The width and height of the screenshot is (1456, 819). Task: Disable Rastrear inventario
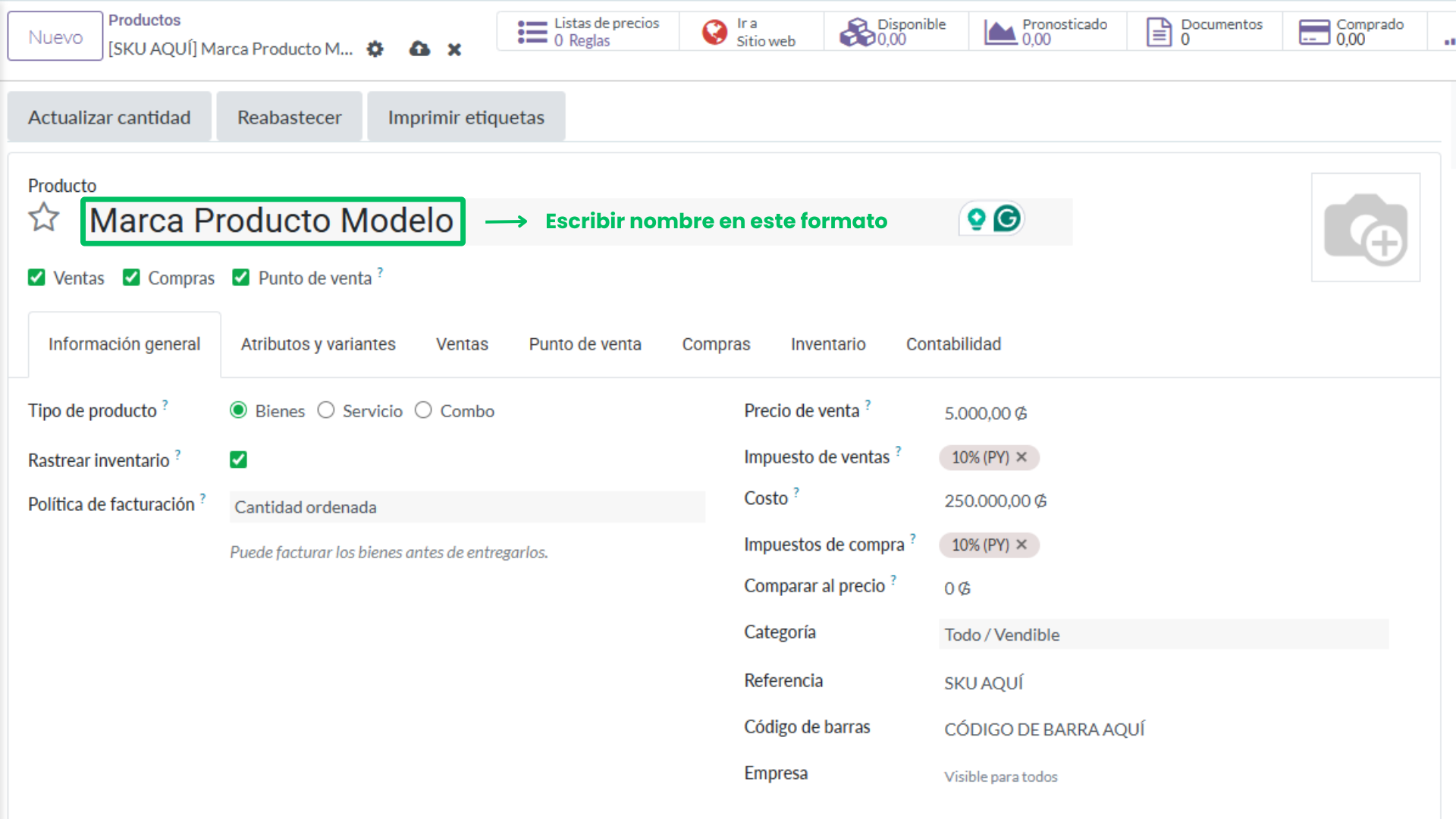238,459
